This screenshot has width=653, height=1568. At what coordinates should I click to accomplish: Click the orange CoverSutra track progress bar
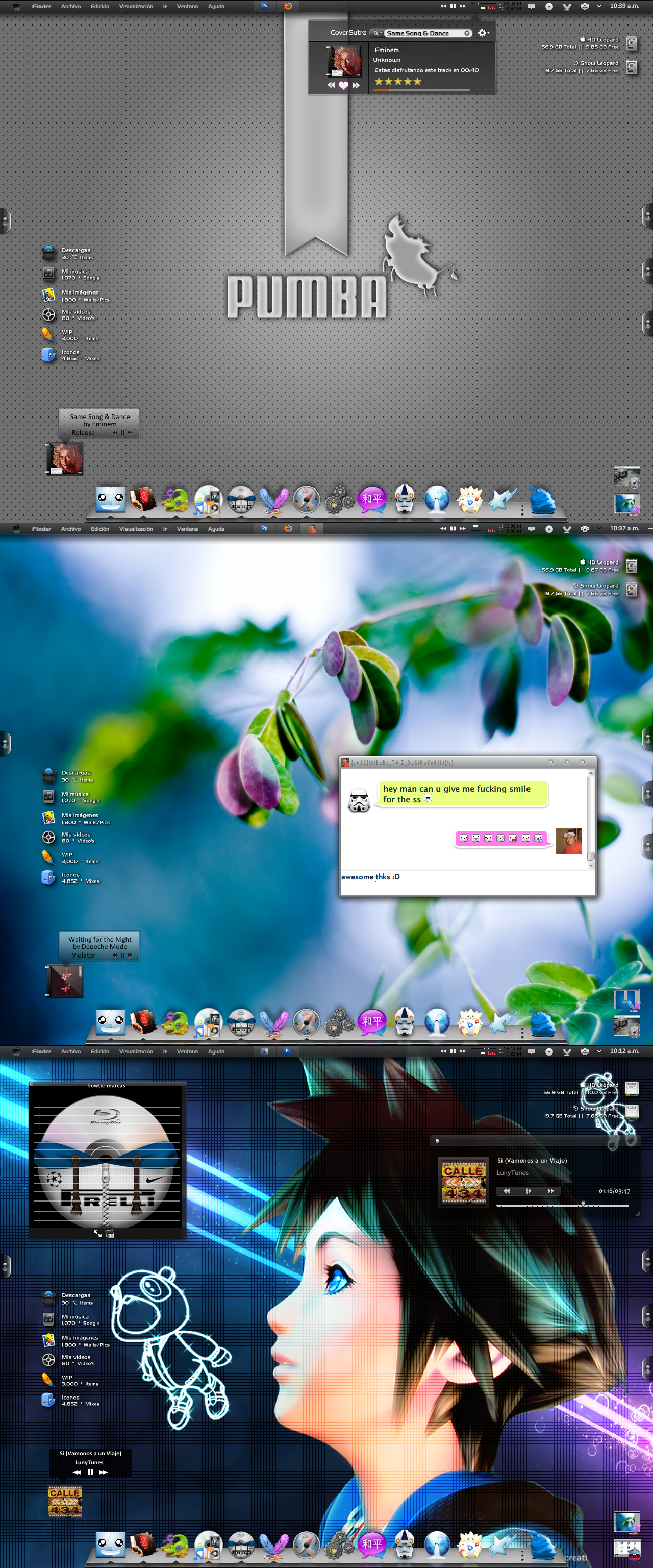pyautogui.click(x=422, y=90)
